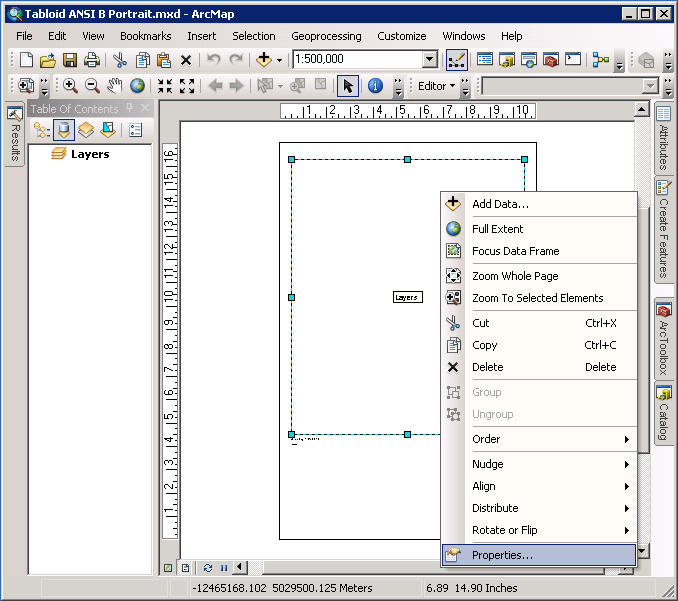Choose Properties... from context menu
This screenshot has height=601, width=678.
(x=539, y=555)
